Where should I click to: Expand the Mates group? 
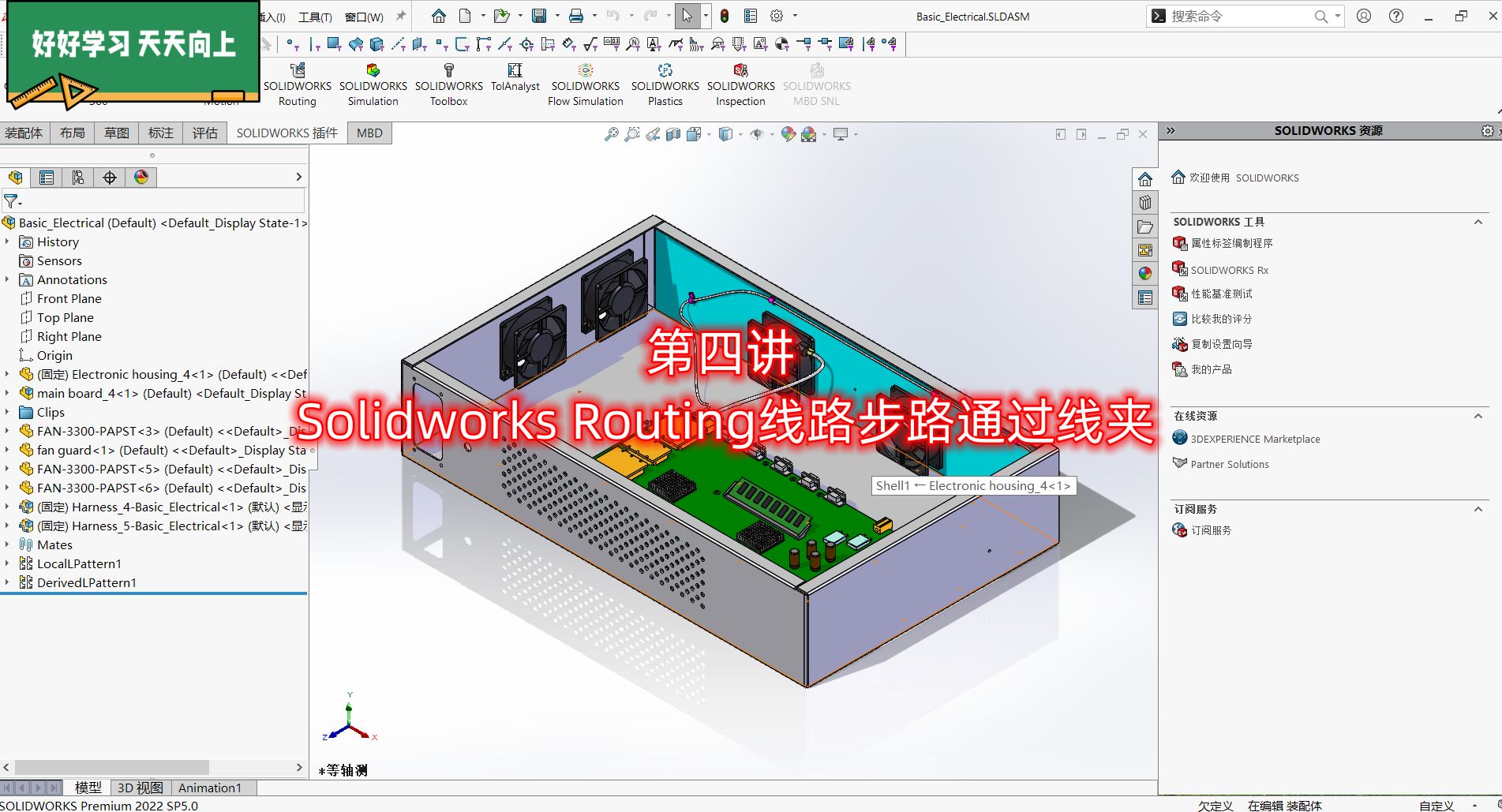[x=7, y=544]
